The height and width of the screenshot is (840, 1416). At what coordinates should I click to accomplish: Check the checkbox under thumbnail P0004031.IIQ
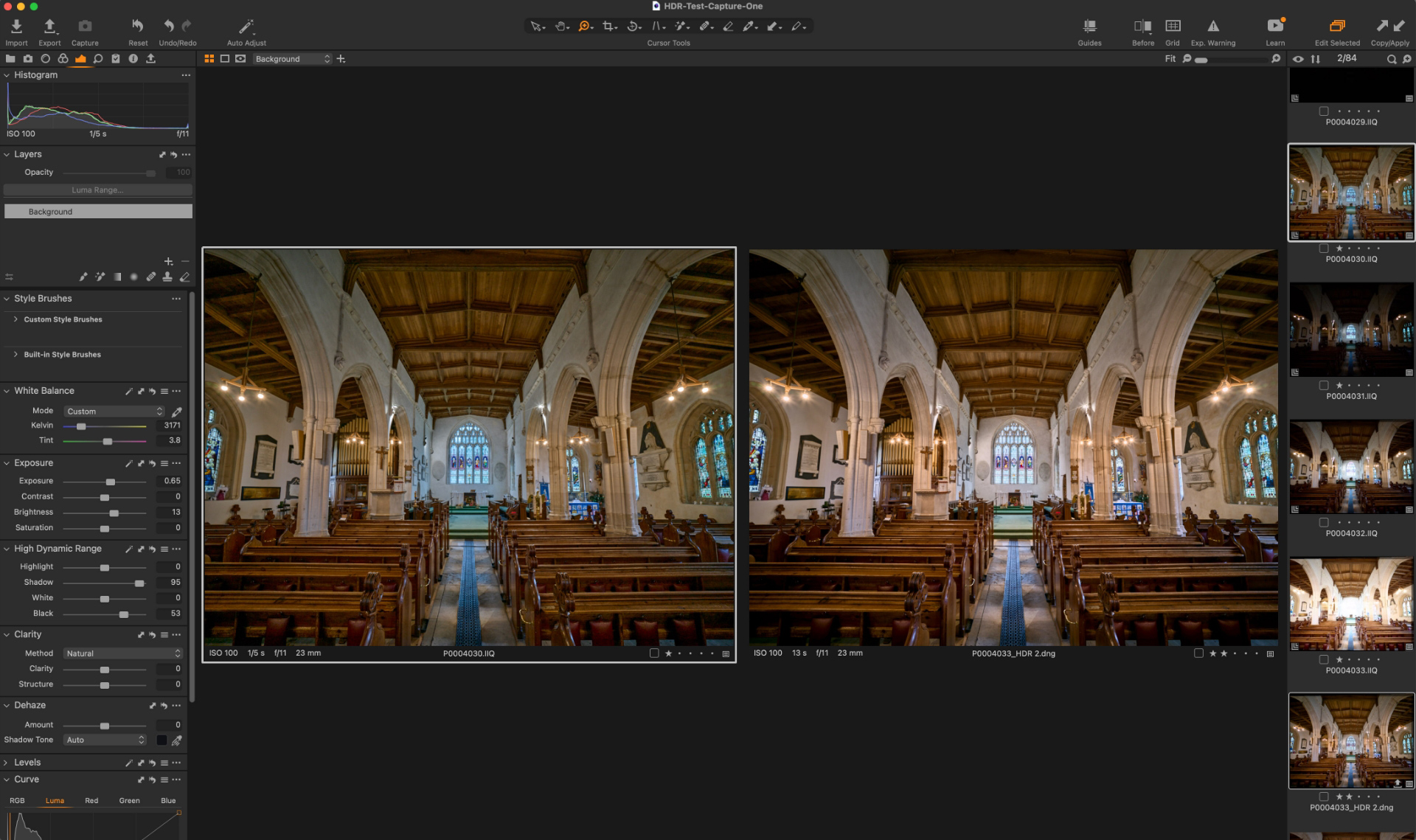click(1324, 385)
